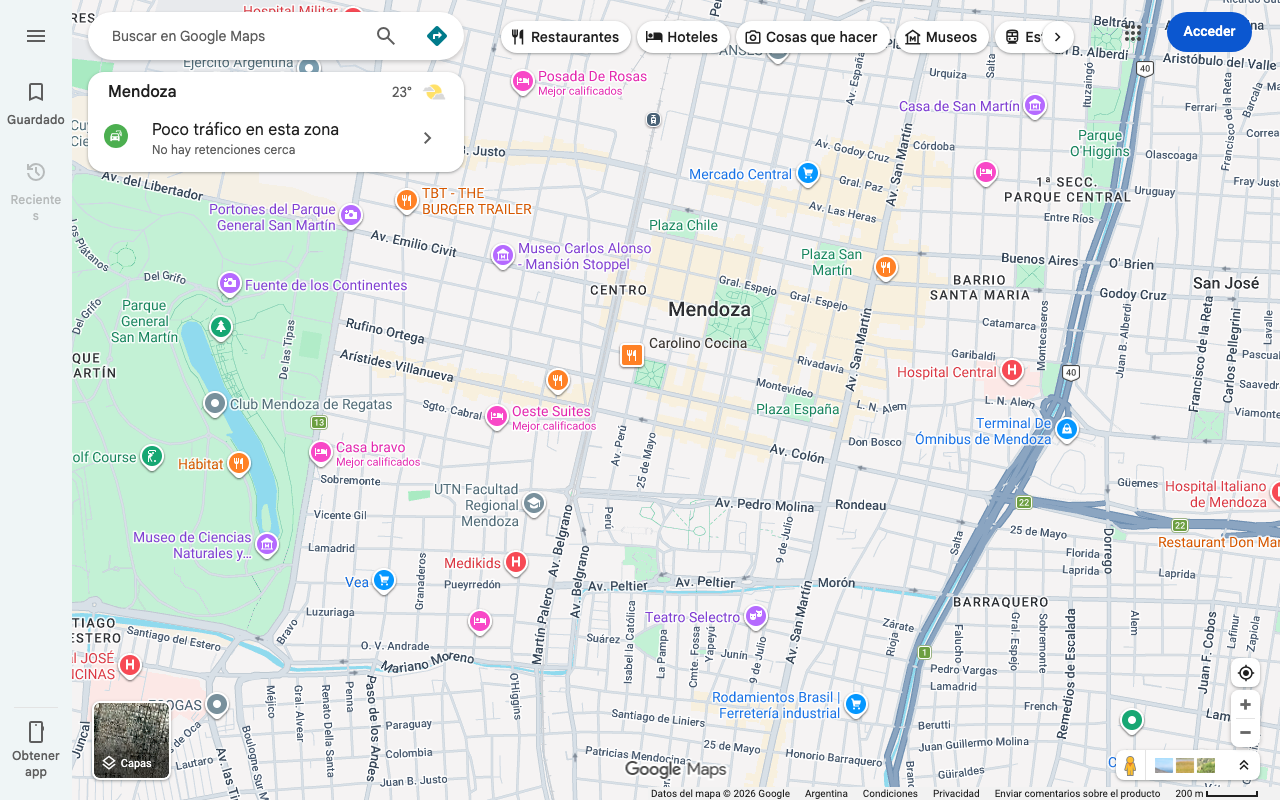Click the directions icon next to search
1280x800 pixels.
tap(437, 35)
